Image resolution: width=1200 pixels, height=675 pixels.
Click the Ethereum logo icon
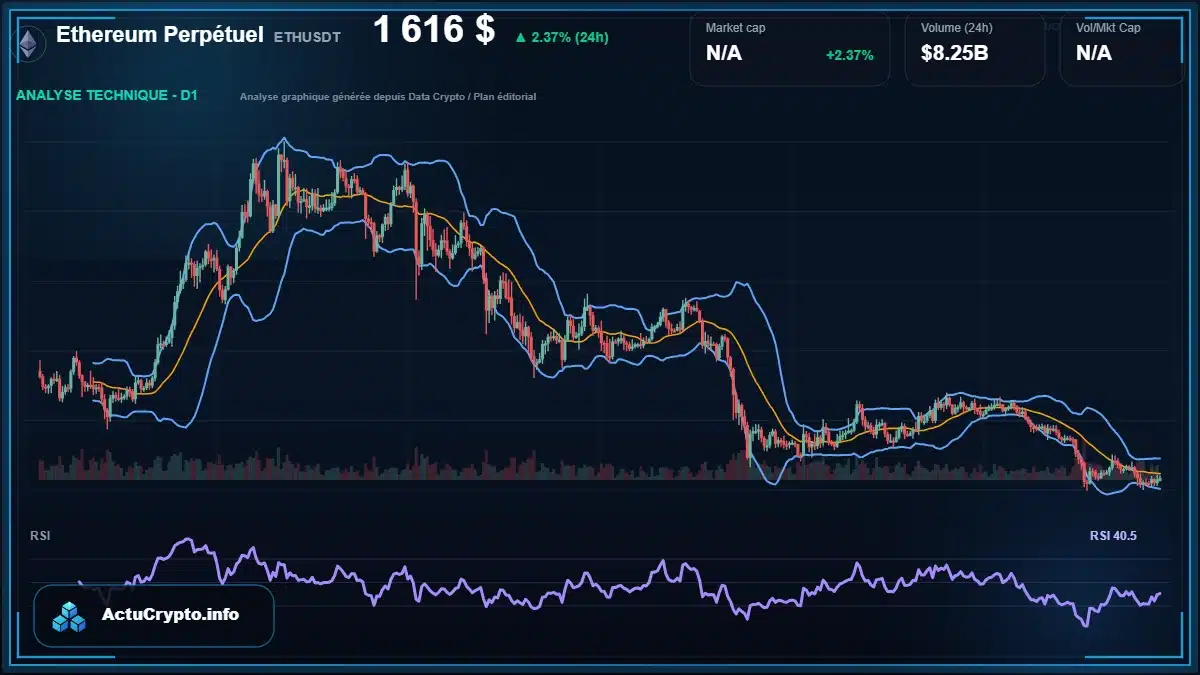click(30, 42)
